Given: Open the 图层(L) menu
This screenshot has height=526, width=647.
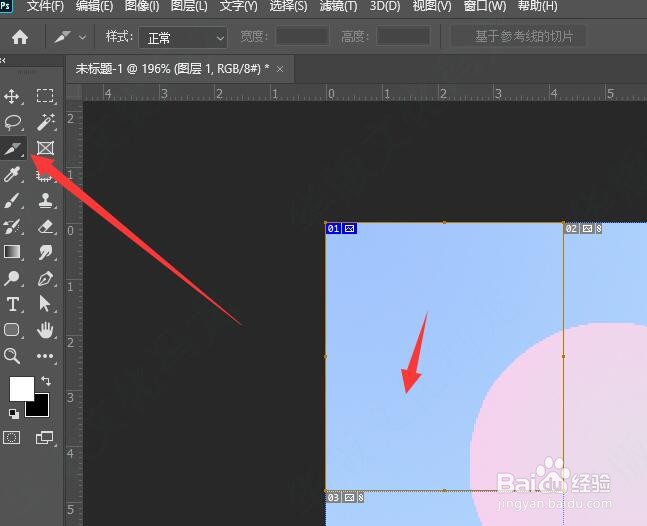Looking at the screenshot, I should coord(189,7).
